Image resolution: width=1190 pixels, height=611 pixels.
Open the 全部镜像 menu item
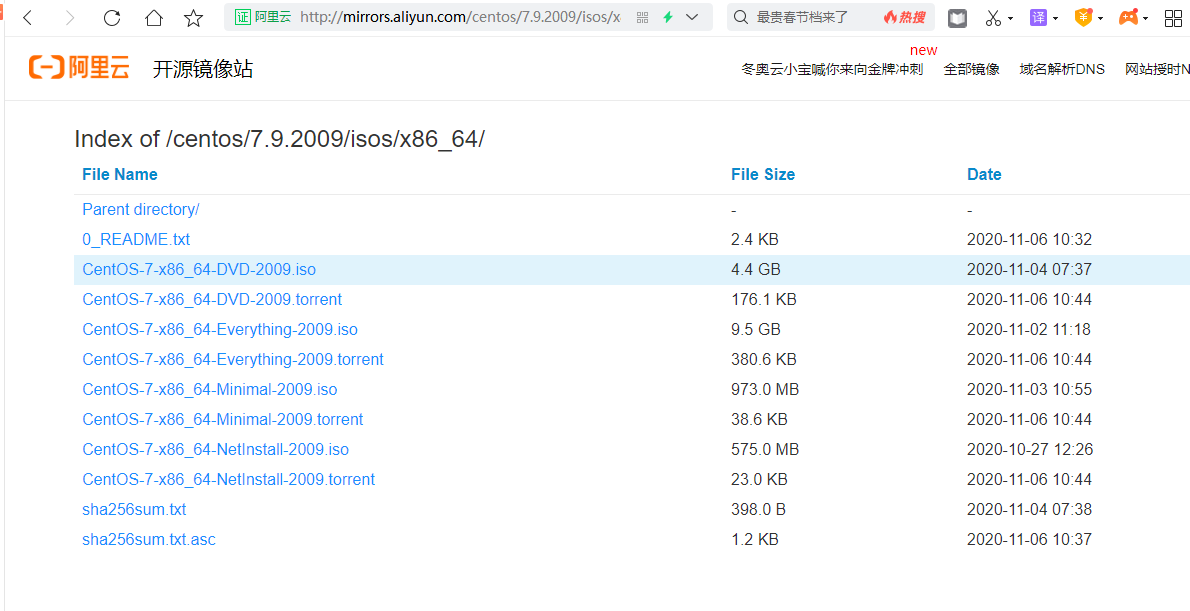[x=971, y=69]
